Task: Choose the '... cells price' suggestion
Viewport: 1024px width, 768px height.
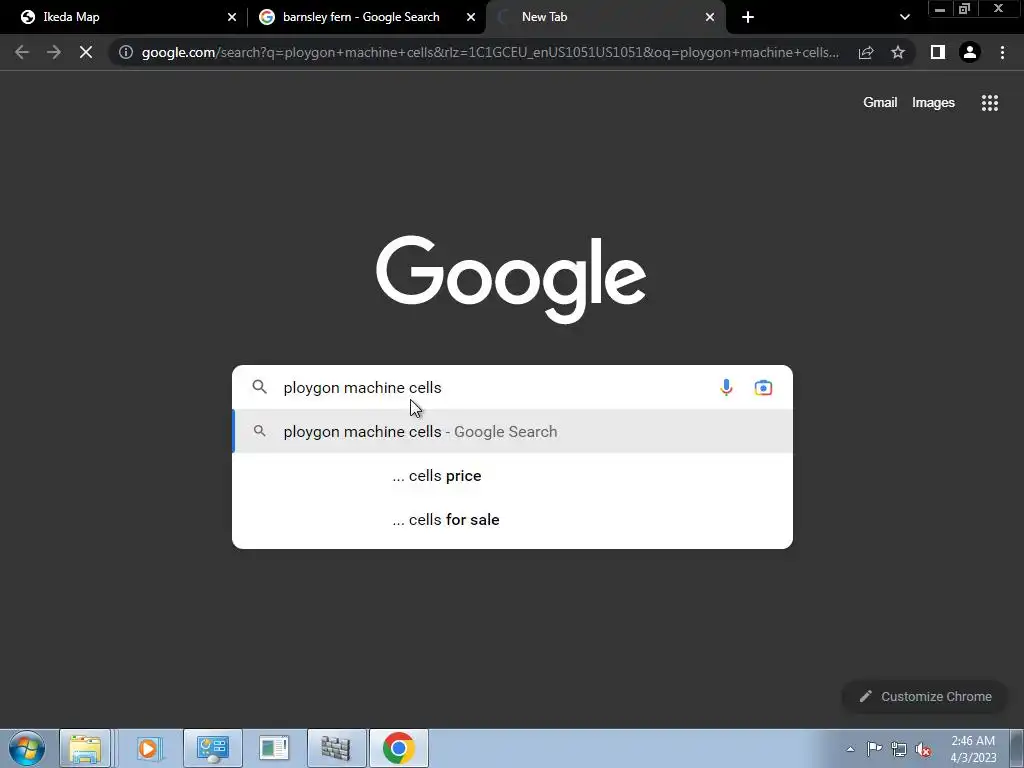Action: pos(513,475)
